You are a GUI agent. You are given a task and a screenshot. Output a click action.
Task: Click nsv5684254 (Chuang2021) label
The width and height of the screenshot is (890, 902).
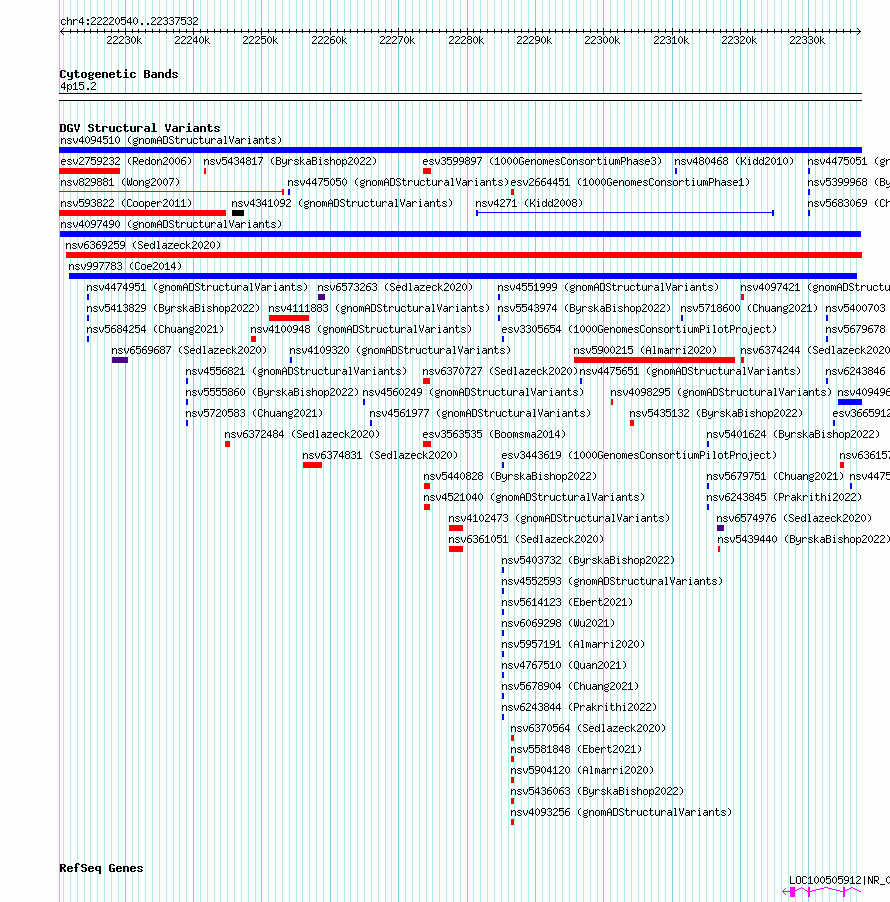pos(155,329)
